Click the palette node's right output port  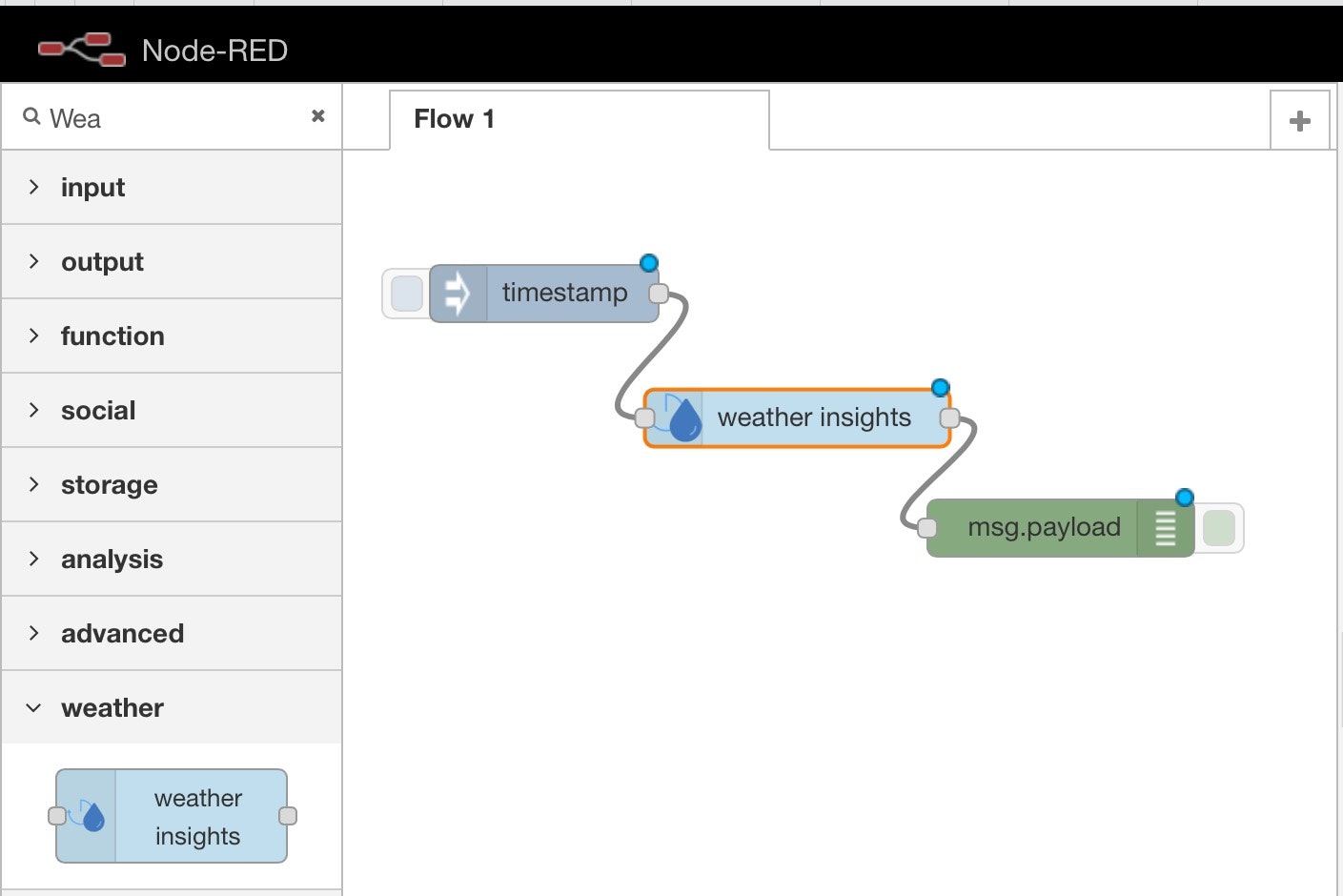[x=288, y=816]
